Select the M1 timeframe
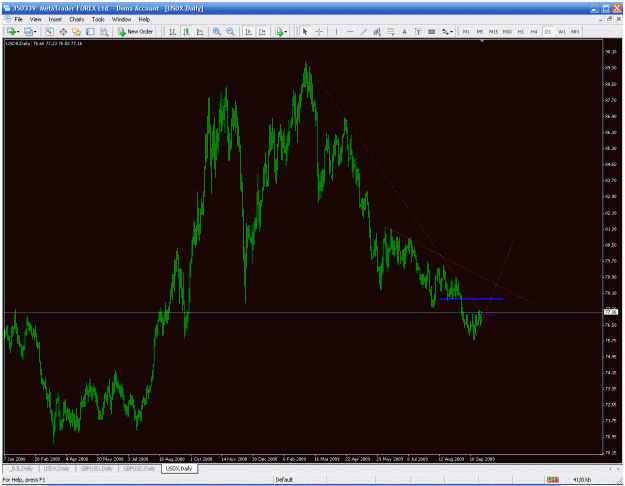Viewport: 625px width, 486px height. (466, 31)
